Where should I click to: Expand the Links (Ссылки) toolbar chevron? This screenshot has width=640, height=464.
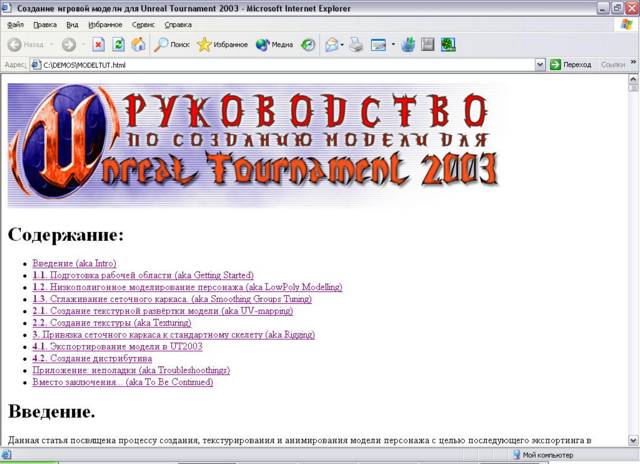633,62
